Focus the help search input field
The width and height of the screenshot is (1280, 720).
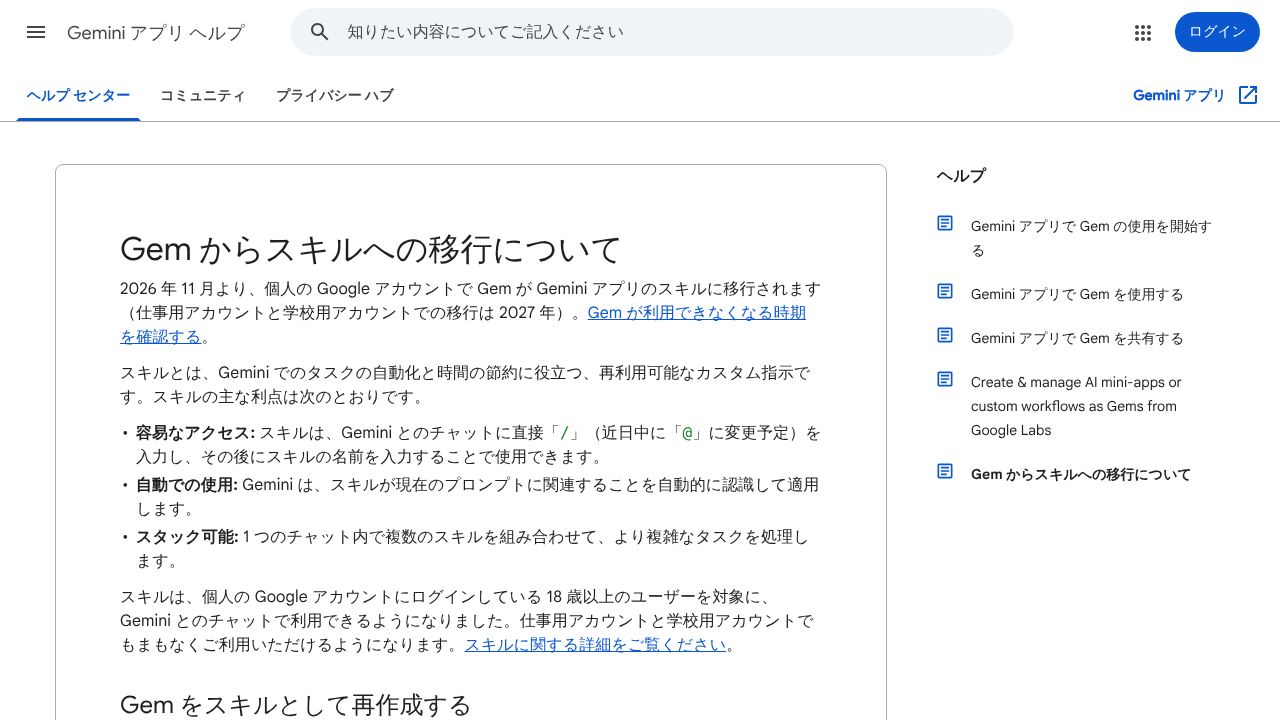[652, 32]
